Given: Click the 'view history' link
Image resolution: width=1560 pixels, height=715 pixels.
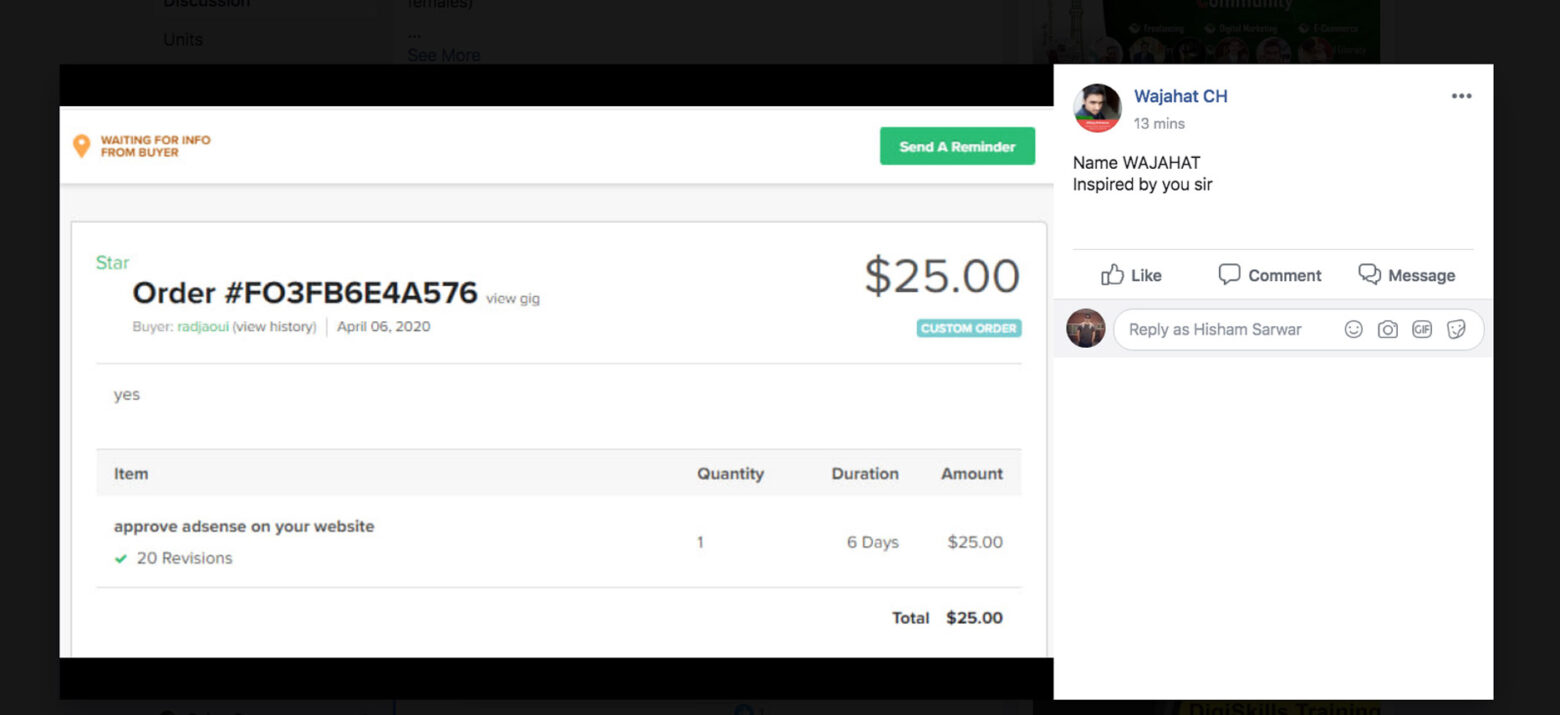Looking at the screenshot, I should click(274, 327).
